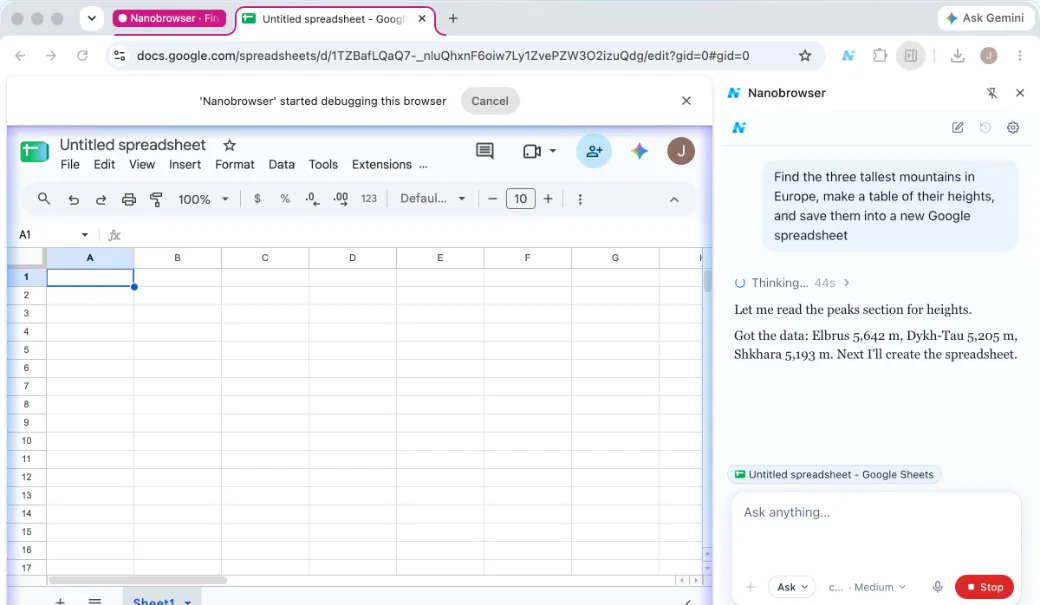
Task: Undo the last action in Sheets toolbar
Action: 73,199
